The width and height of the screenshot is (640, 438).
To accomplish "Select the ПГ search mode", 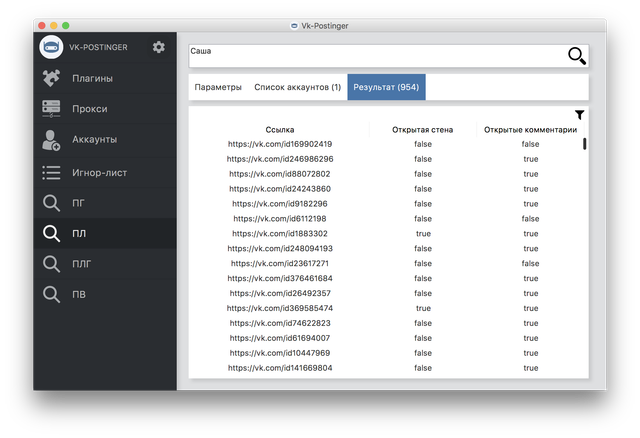I will point(105,203).
